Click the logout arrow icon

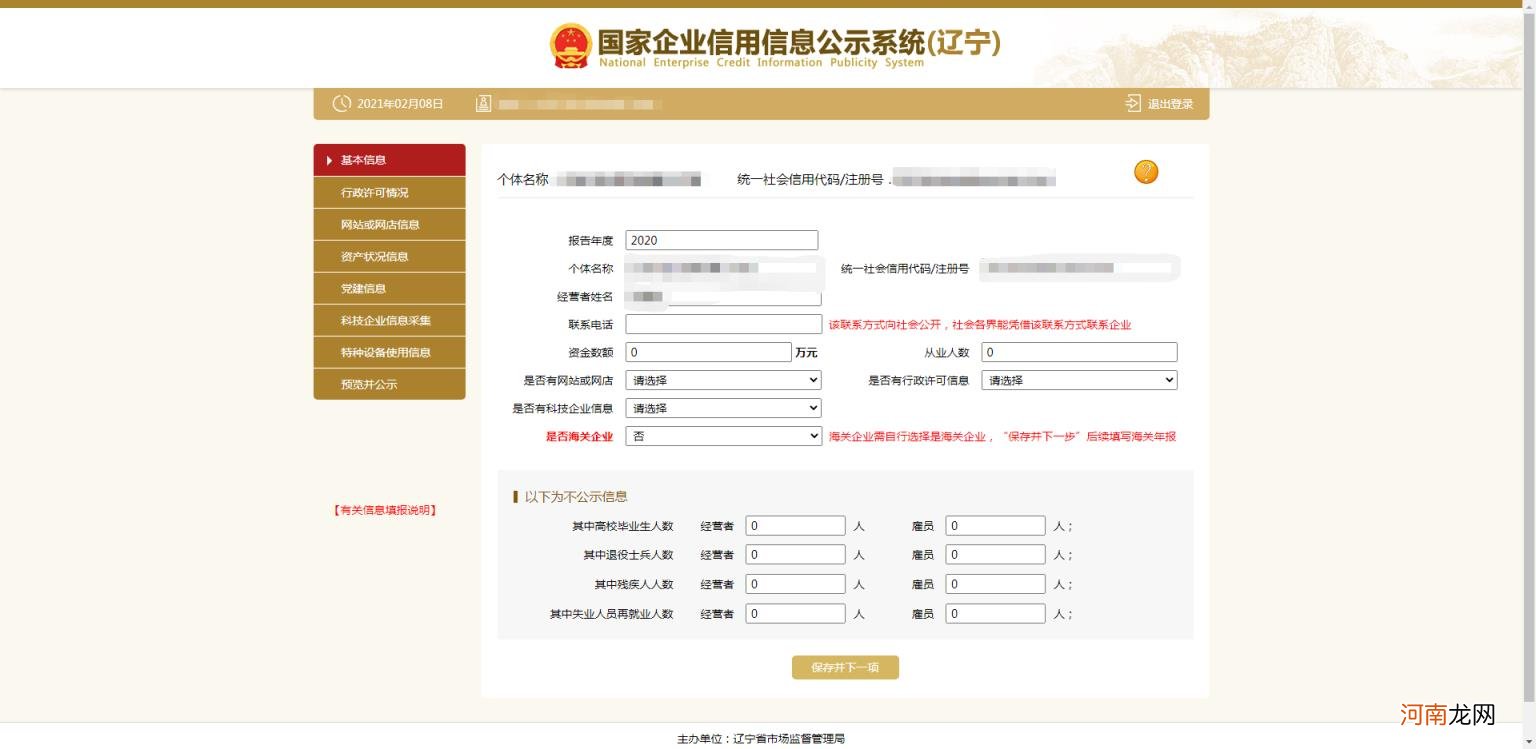click(1133, 104)
